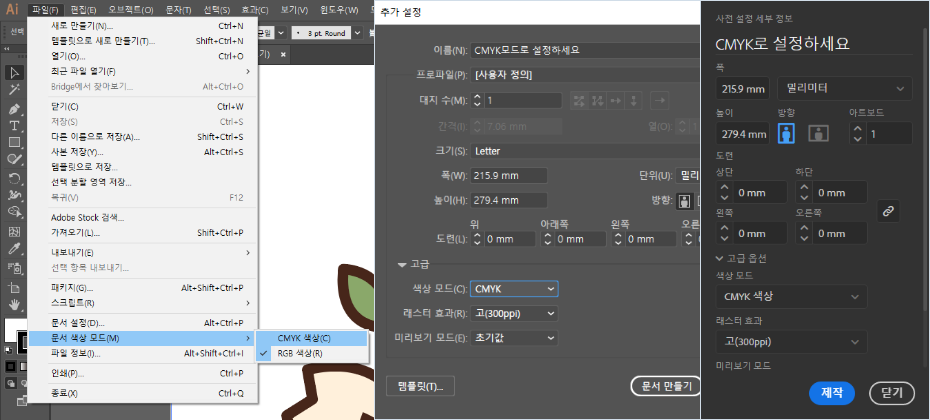This screenshot has width=930, height=420.
Task: Choose 문서 설정(D)... menu item
Action: pos(143,323)
